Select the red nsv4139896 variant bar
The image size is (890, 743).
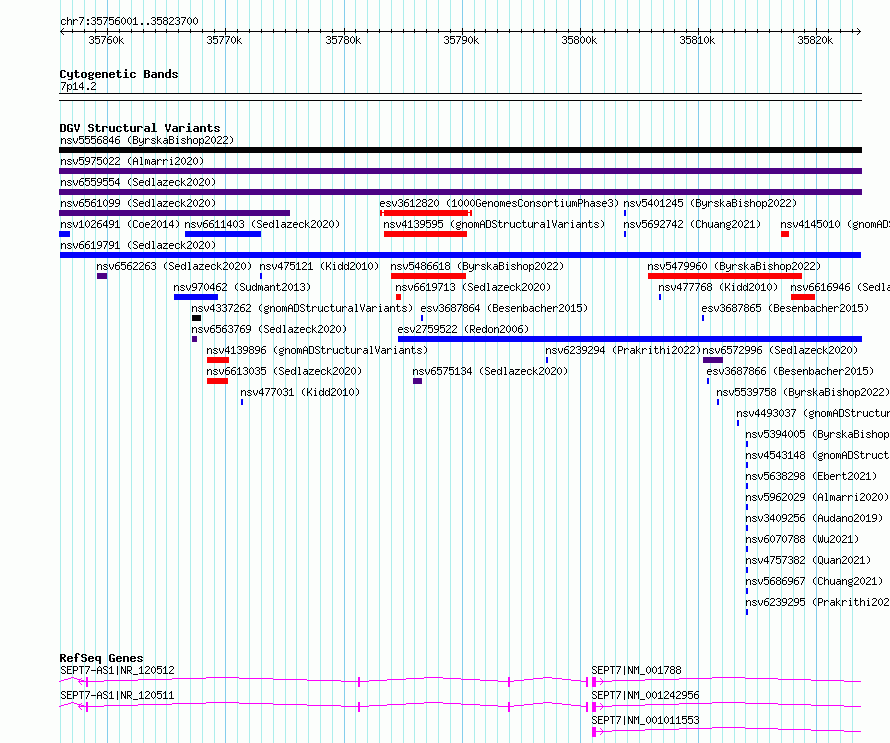point(218,360)
